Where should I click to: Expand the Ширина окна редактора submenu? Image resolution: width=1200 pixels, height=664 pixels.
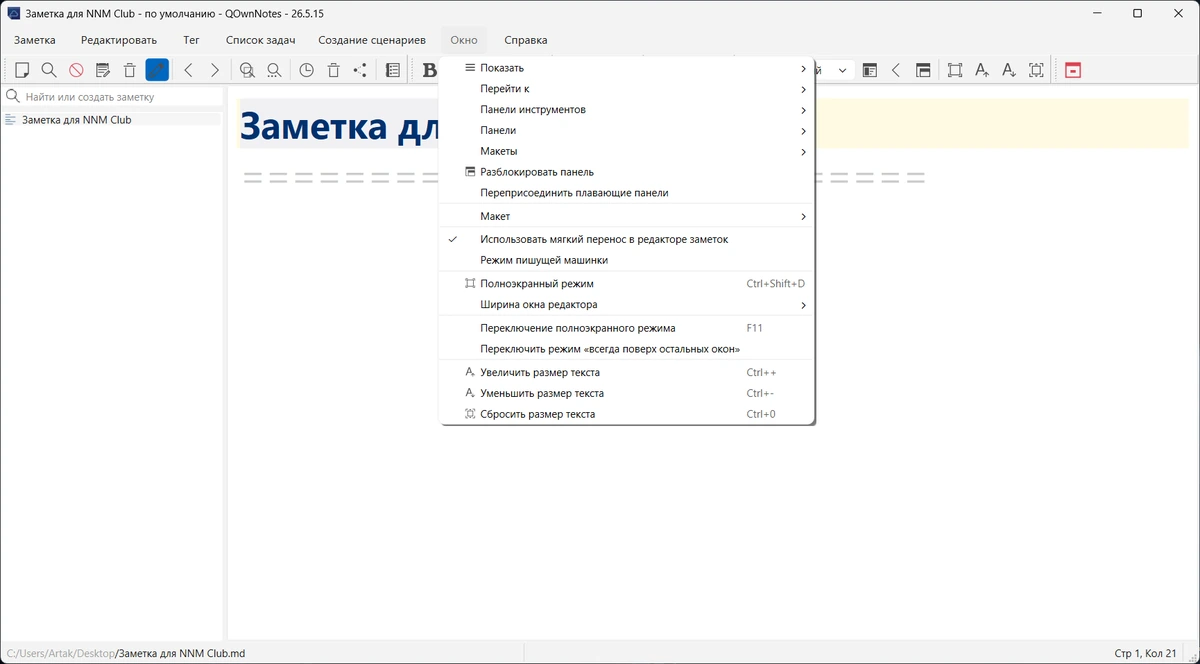click(x=627, y=305)
